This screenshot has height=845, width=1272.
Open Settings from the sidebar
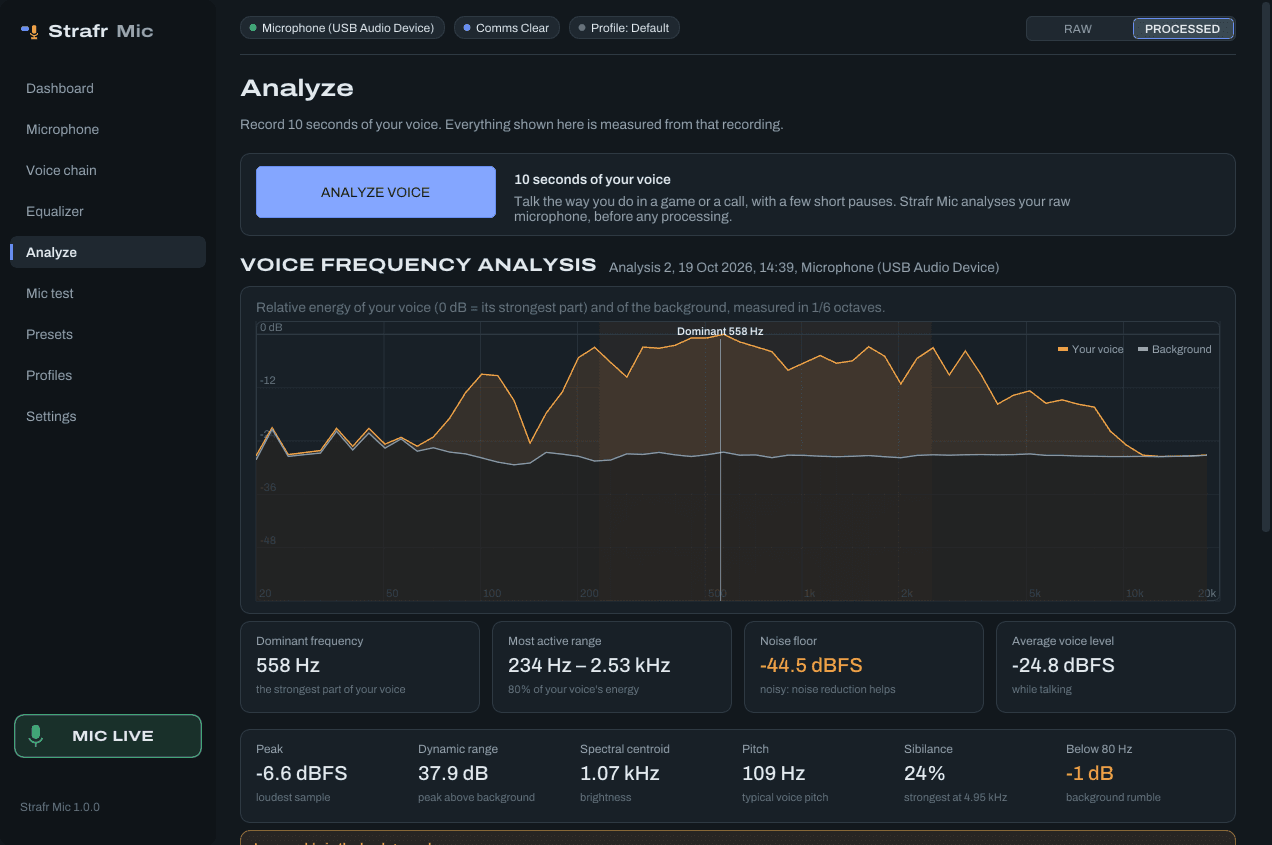108,416
